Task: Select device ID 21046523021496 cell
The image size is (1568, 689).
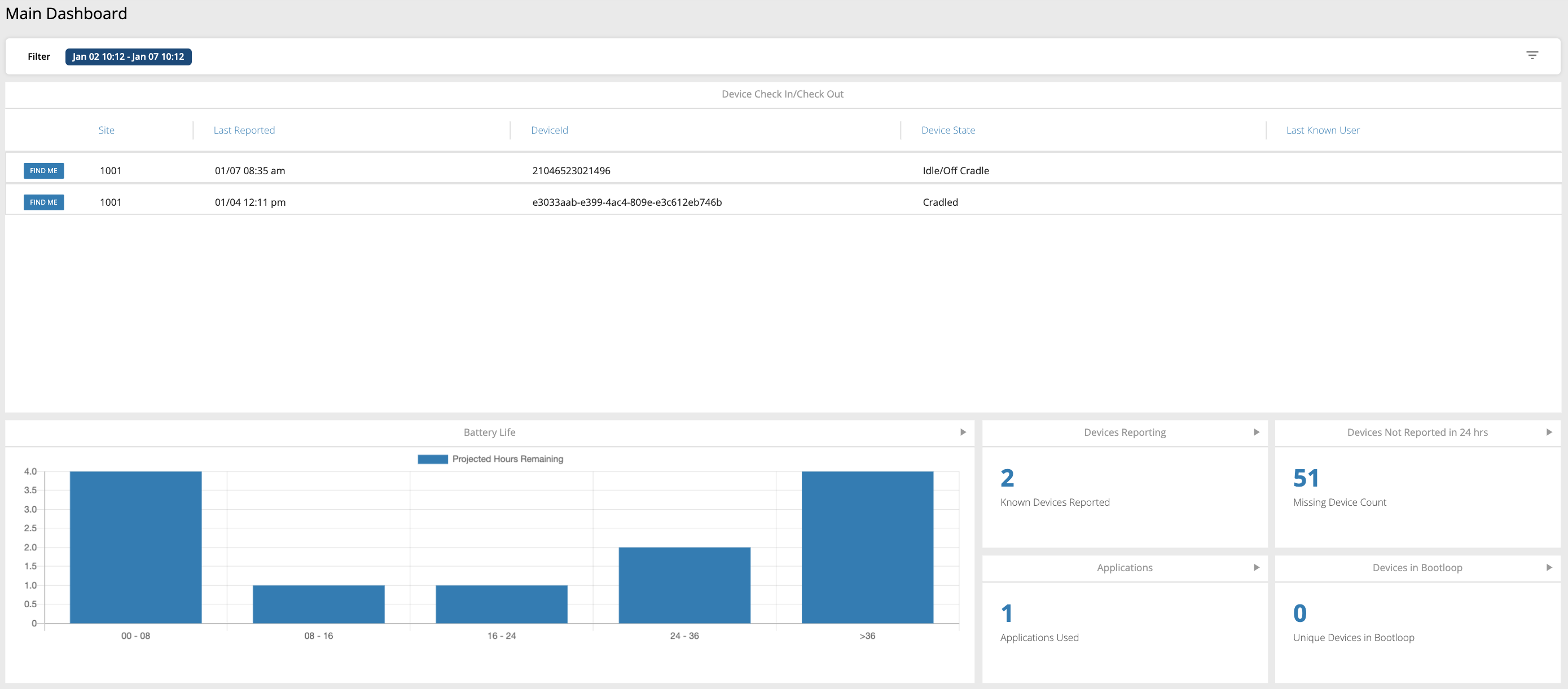Action: pos(571,171)
